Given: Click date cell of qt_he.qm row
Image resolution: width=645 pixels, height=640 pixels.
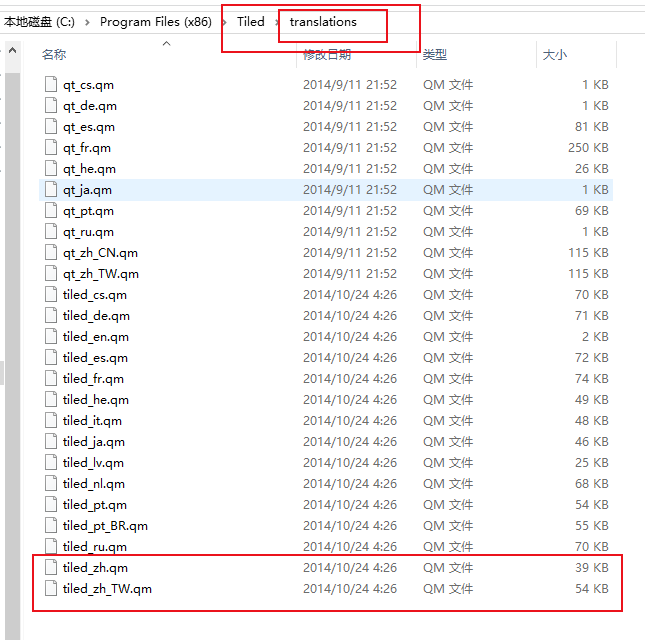Looking at the screenshot, I should tap(350, 169).
